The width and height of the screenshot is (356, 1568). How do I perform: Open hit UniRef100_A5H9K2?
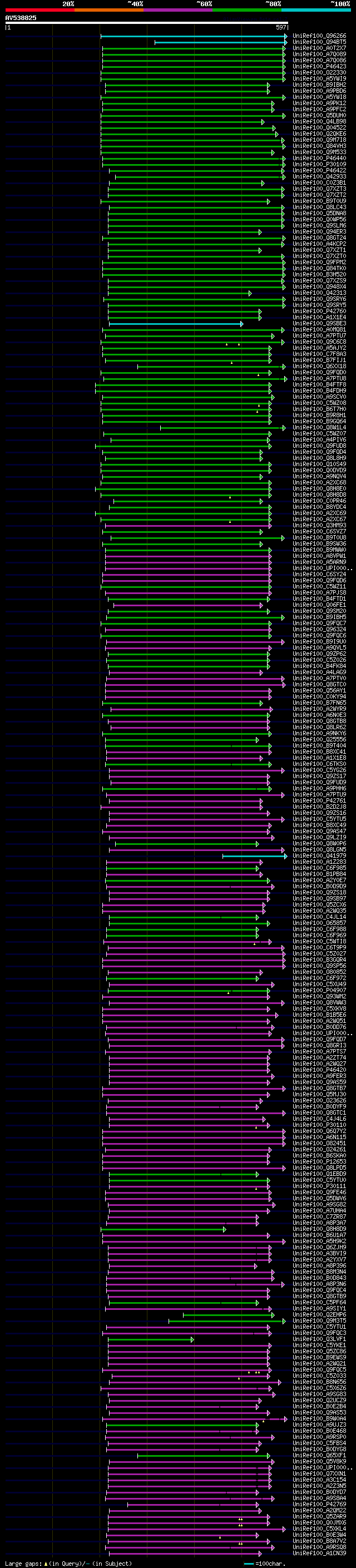click(319, 1241)
